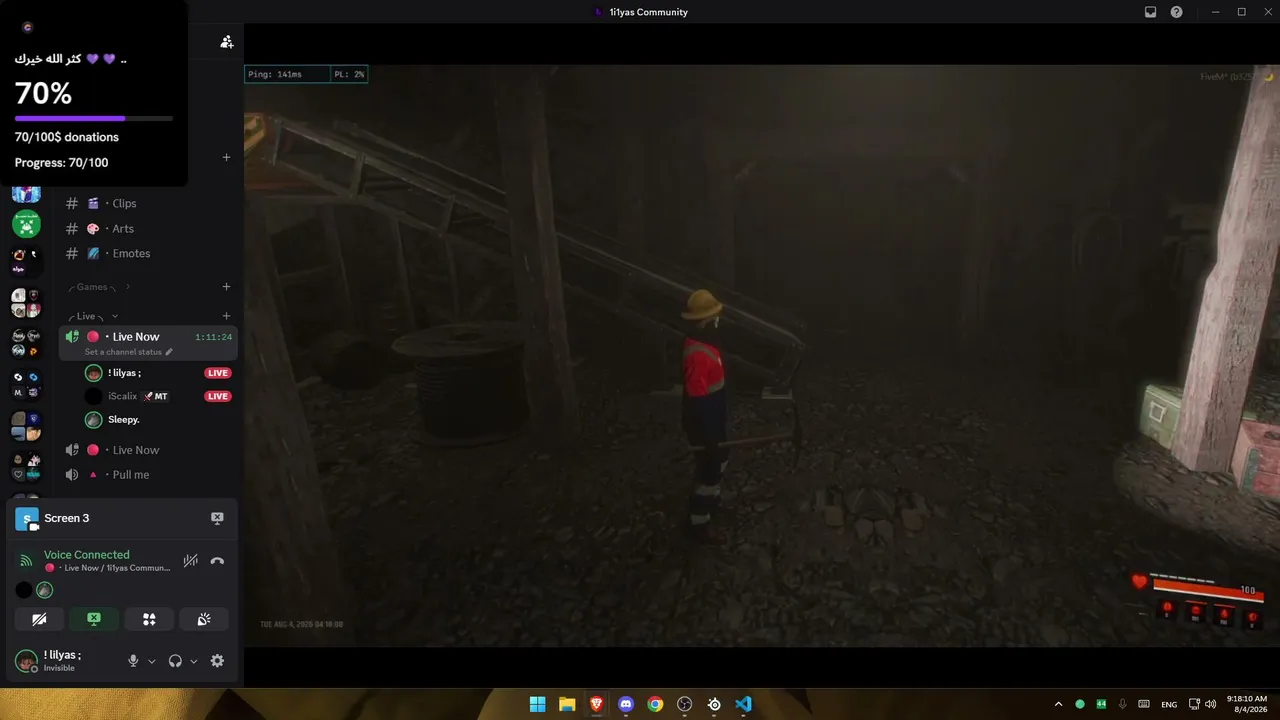The image size is (1280, 720).
Task: Open the Windows Start menu
Action: point(537,704)
